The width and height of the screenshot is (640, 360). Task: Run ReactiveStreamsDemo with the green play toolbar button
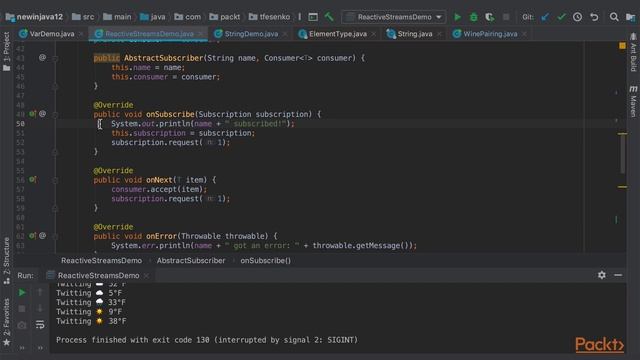tap(457, 17)
